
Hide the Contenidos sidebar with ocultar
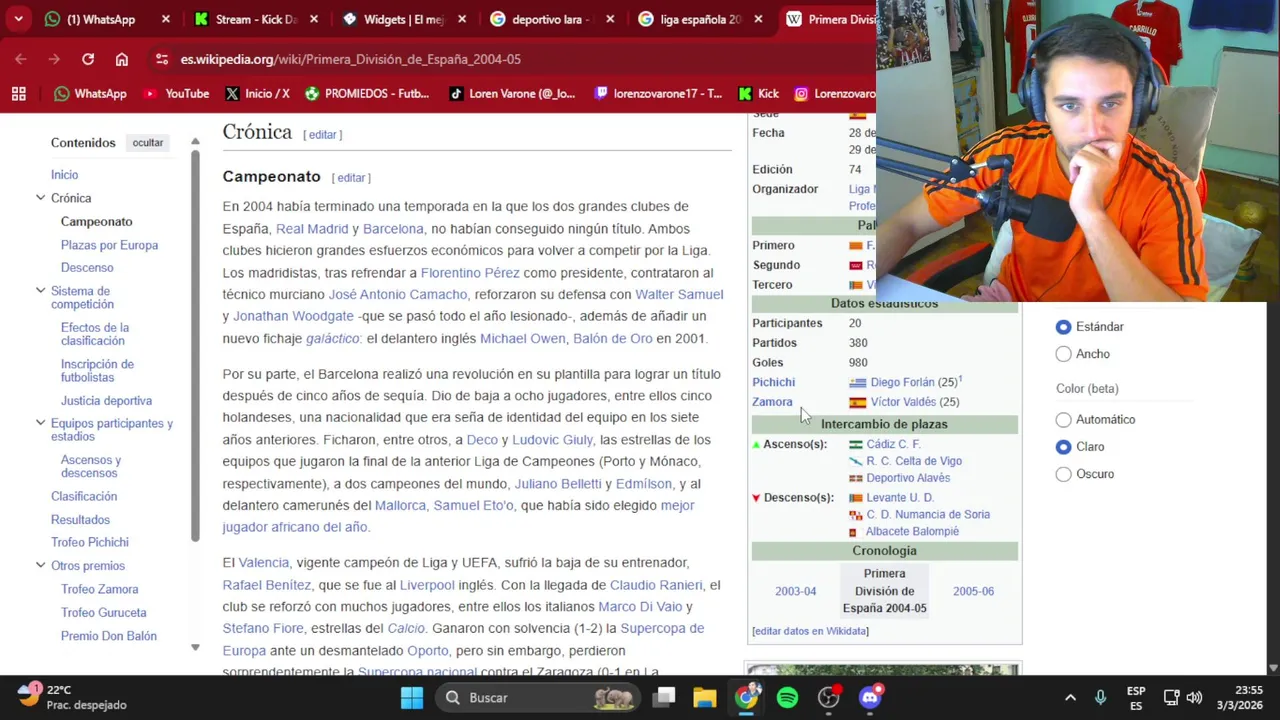pyautogui.click(x=148, y=143)
